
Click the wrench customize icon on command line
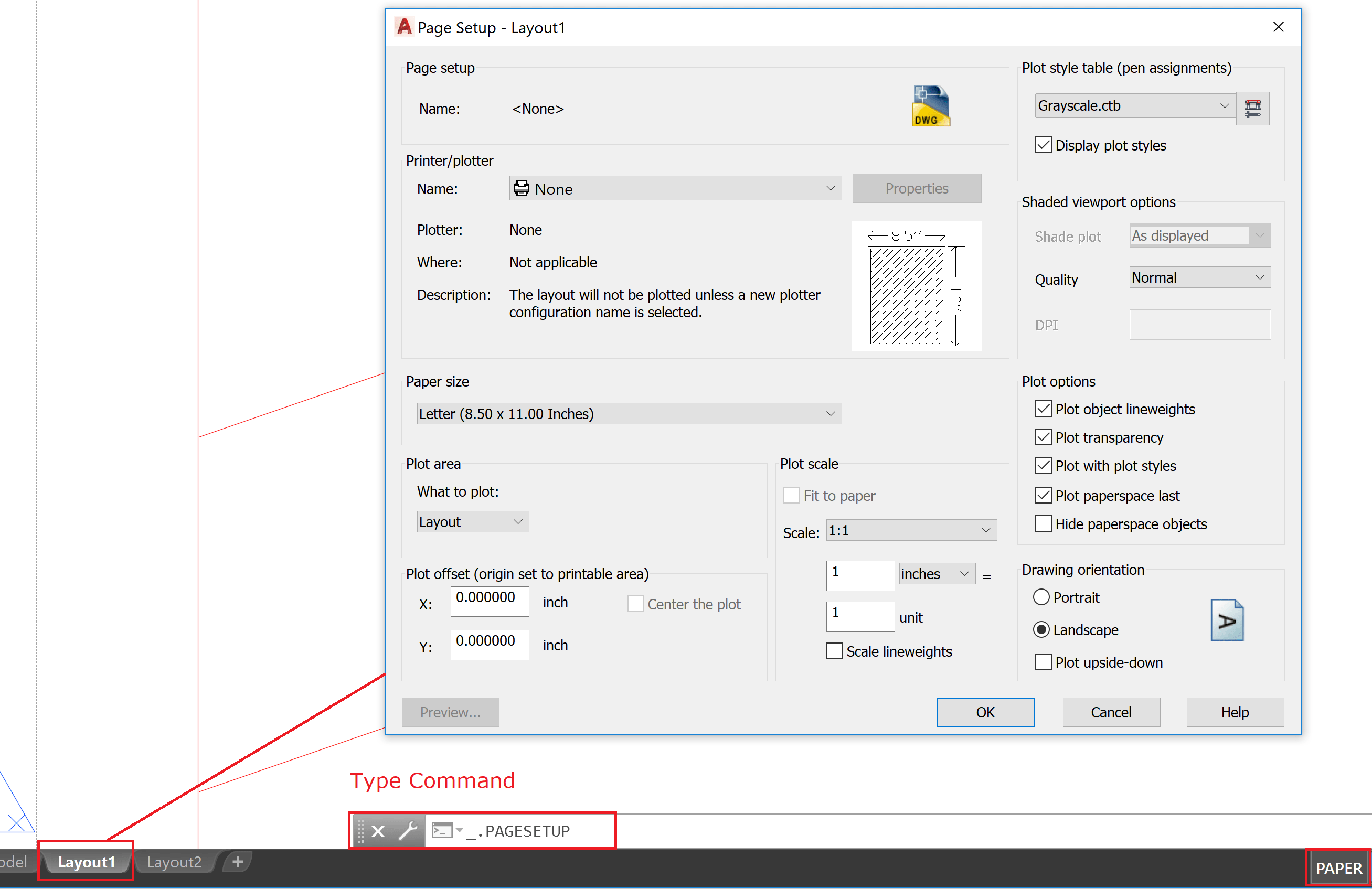409,830
